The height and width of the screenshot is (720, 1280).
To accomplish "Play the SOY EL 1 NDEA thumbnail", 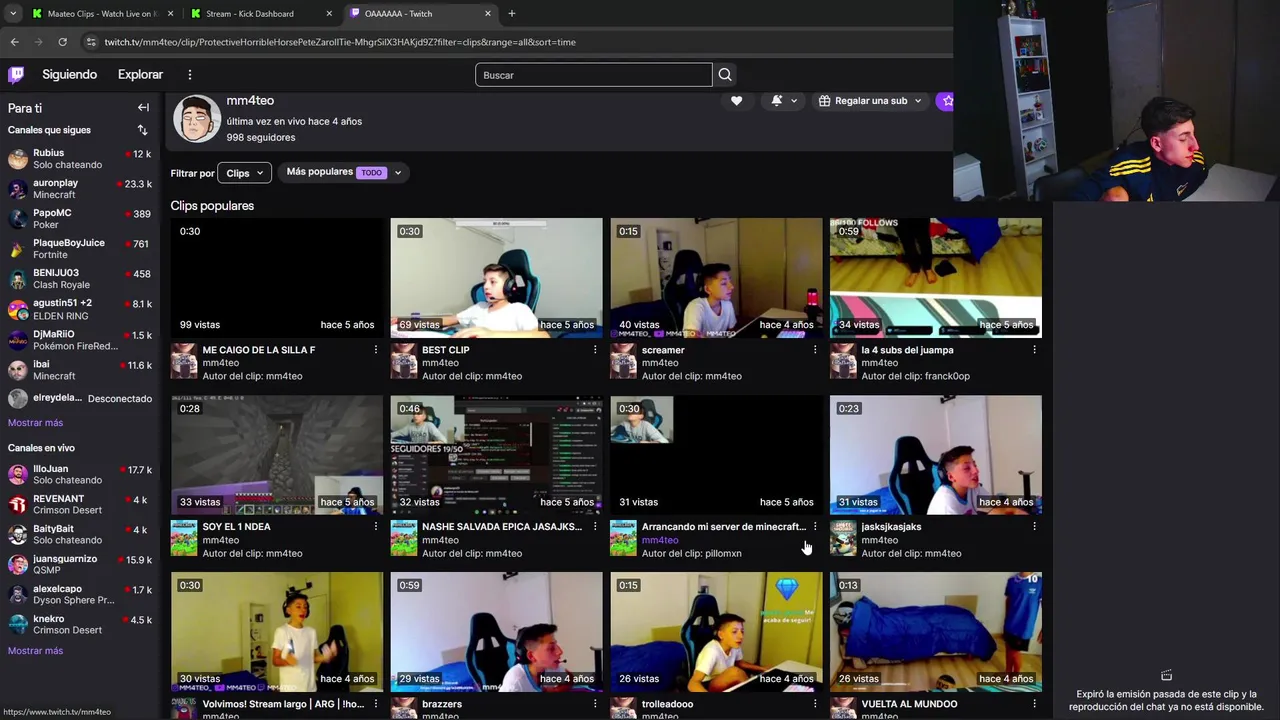I will click(277, 455).
